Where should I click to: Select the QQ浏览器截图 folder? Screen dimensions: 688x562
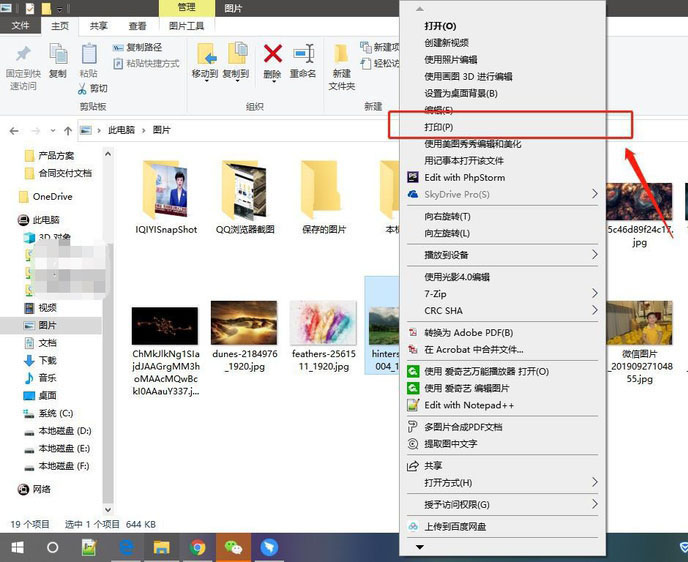tap(245, 197)
